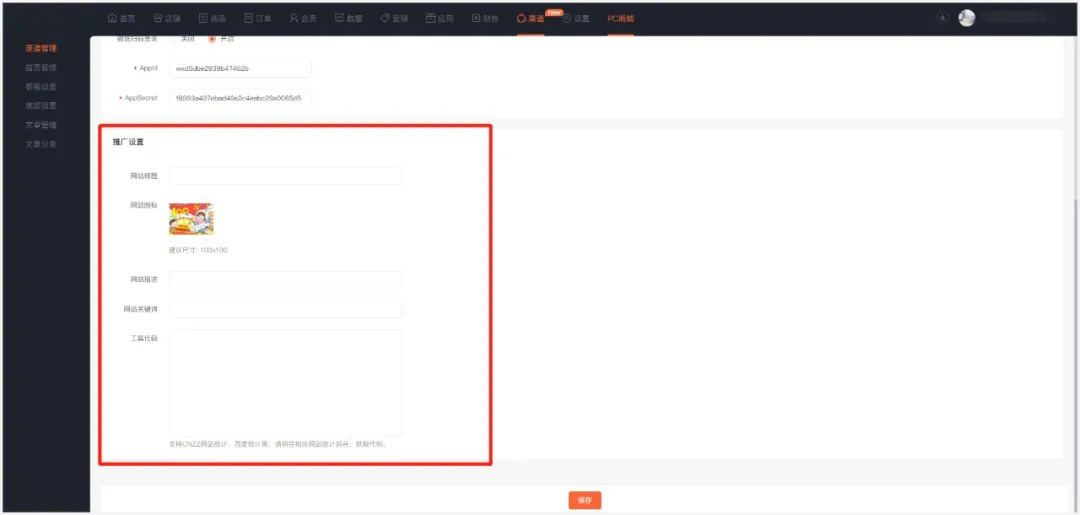
Task: Open the user avatar account menu
Action: pos(966,18)
